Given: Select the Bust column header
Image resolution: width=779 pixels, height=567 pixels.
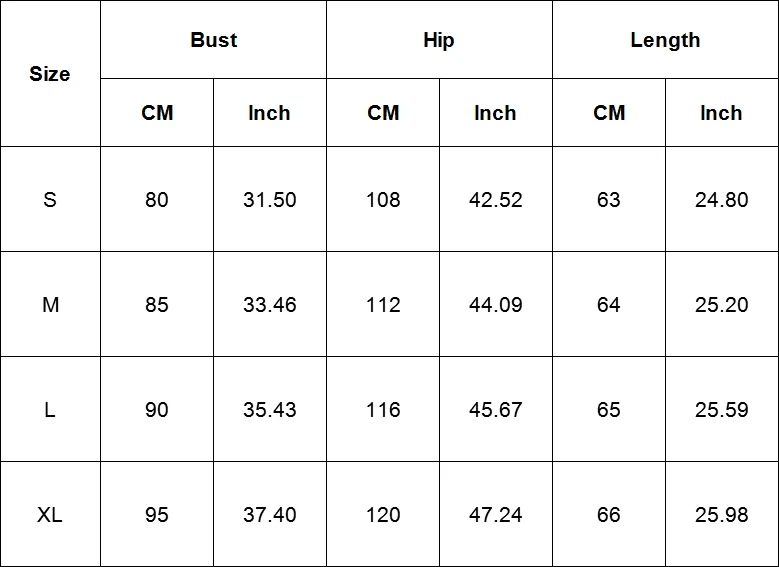Looking at the screenshot, I should tap(214, 40).
